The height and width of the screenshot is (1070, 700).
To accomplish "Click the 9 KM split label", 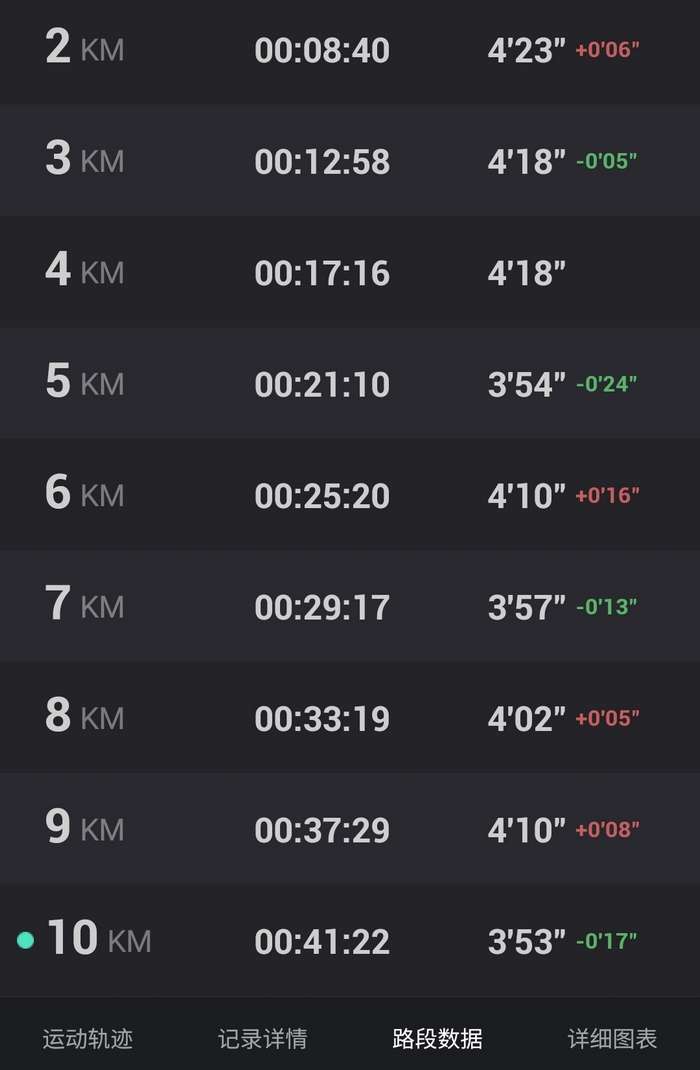I will click(x=84, y=828).
